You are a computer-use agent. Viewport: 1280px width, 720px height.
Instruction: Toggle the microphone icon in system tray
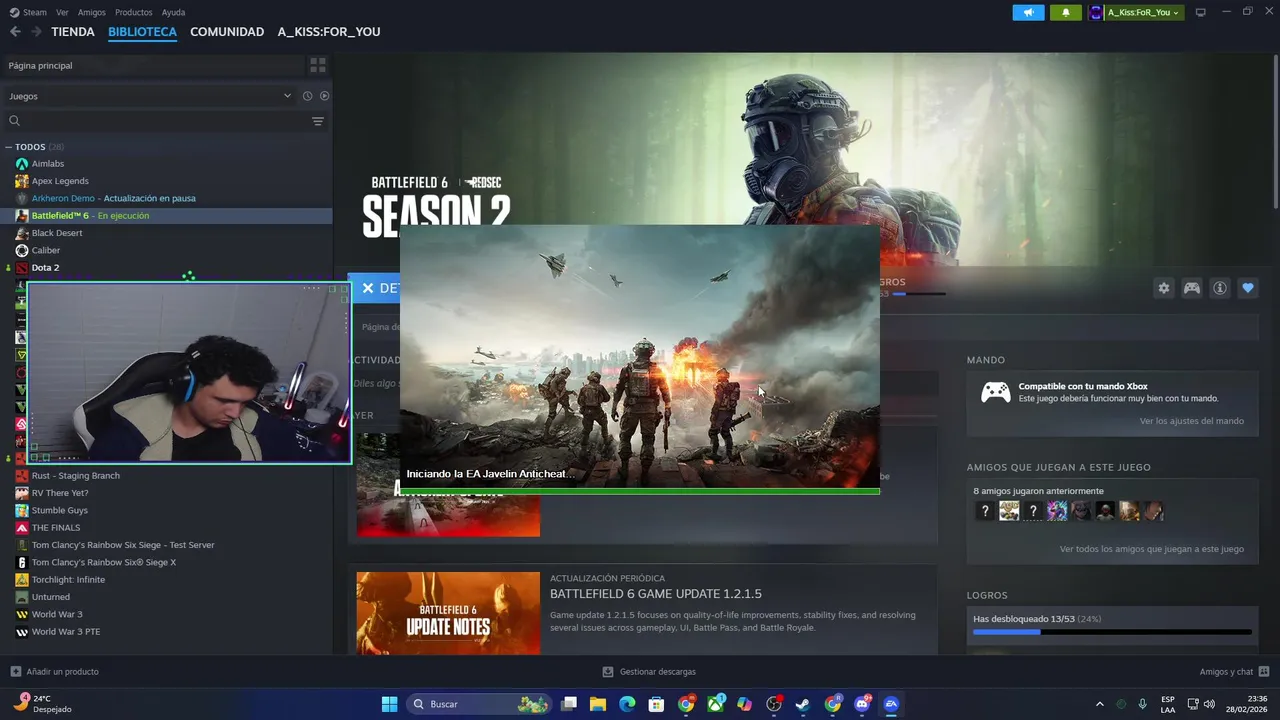[x=1142, y=704]
